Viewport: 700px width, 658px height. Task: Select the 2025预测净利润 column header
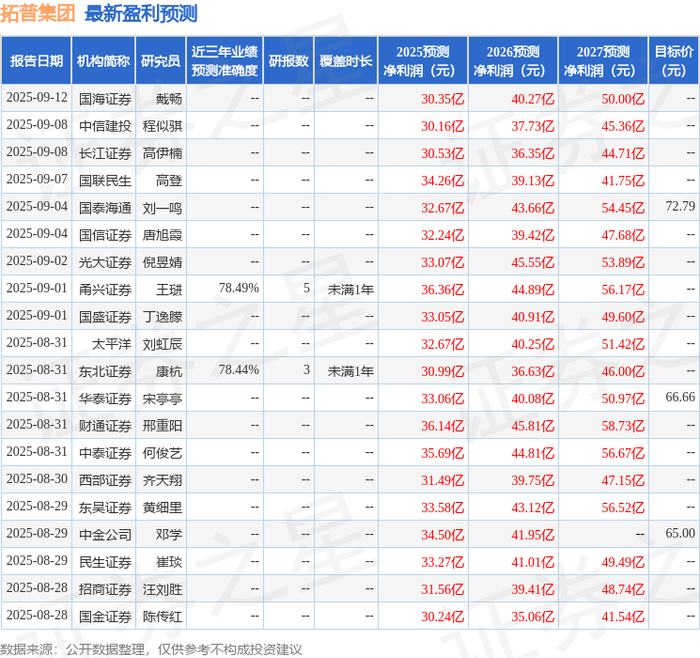tap(423, 61)
